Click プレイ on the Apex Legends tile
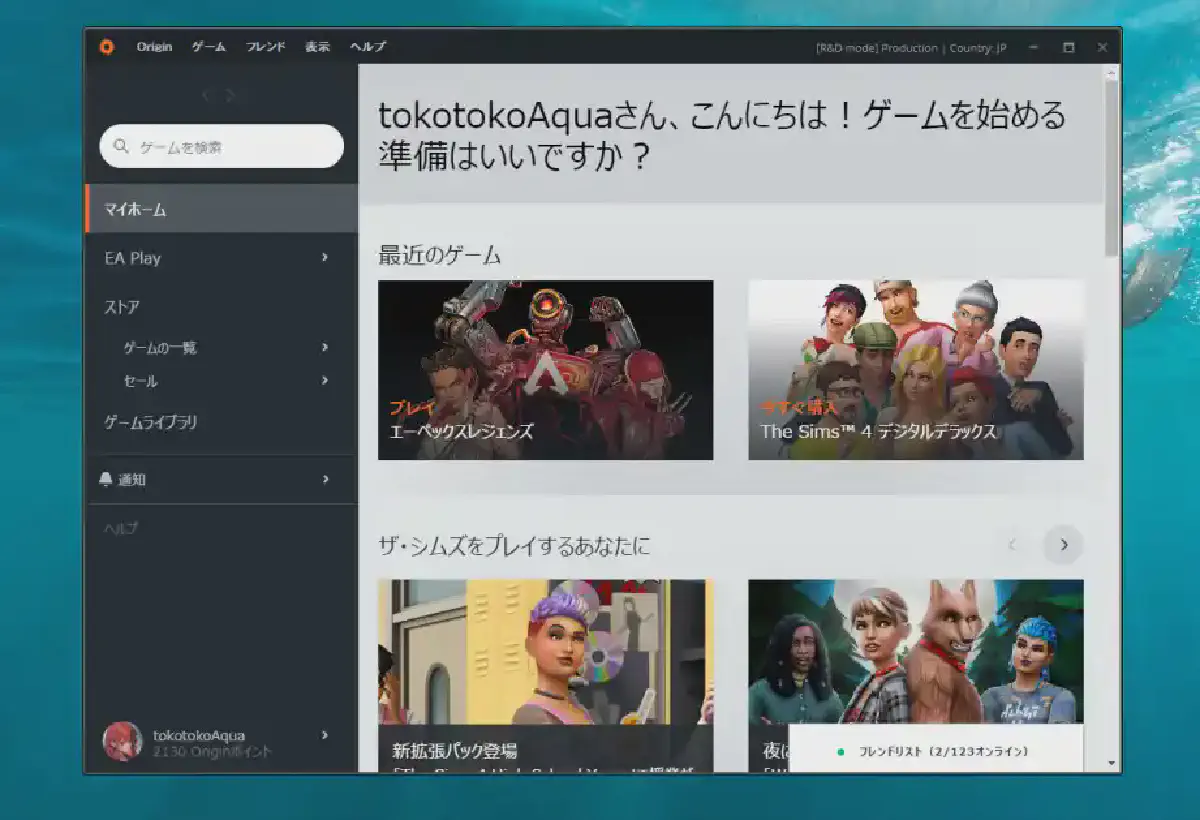 [x=412, y=407]
